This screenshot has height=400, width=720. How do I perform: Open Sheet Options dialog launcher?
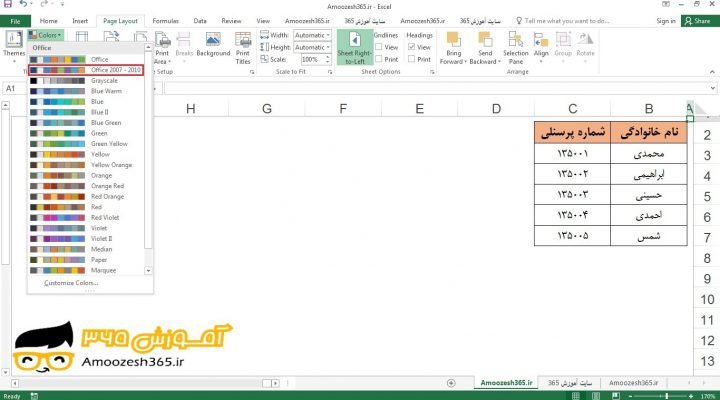432,72
